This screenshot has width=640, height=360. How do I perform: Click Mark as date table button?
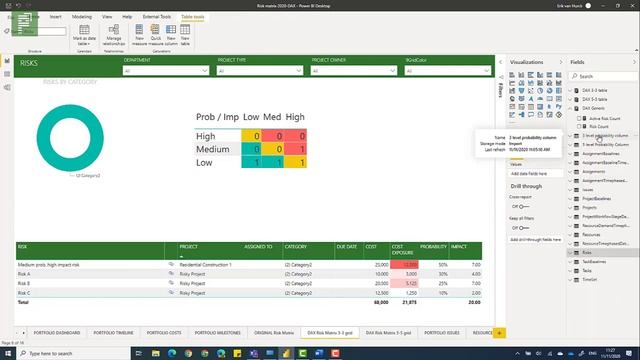[84, 35]
